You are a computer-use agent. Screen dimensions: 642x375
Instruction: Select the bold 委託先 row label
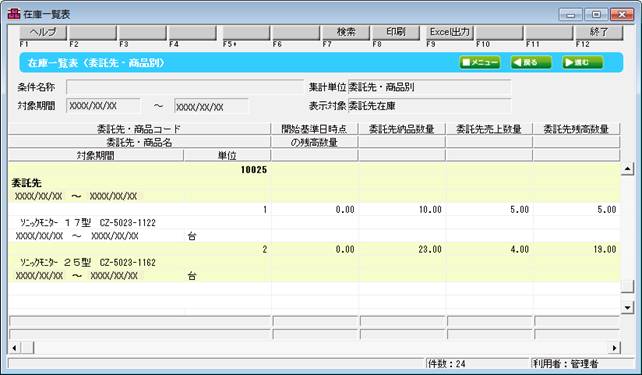pyautogui.click(x=27, y=183)
